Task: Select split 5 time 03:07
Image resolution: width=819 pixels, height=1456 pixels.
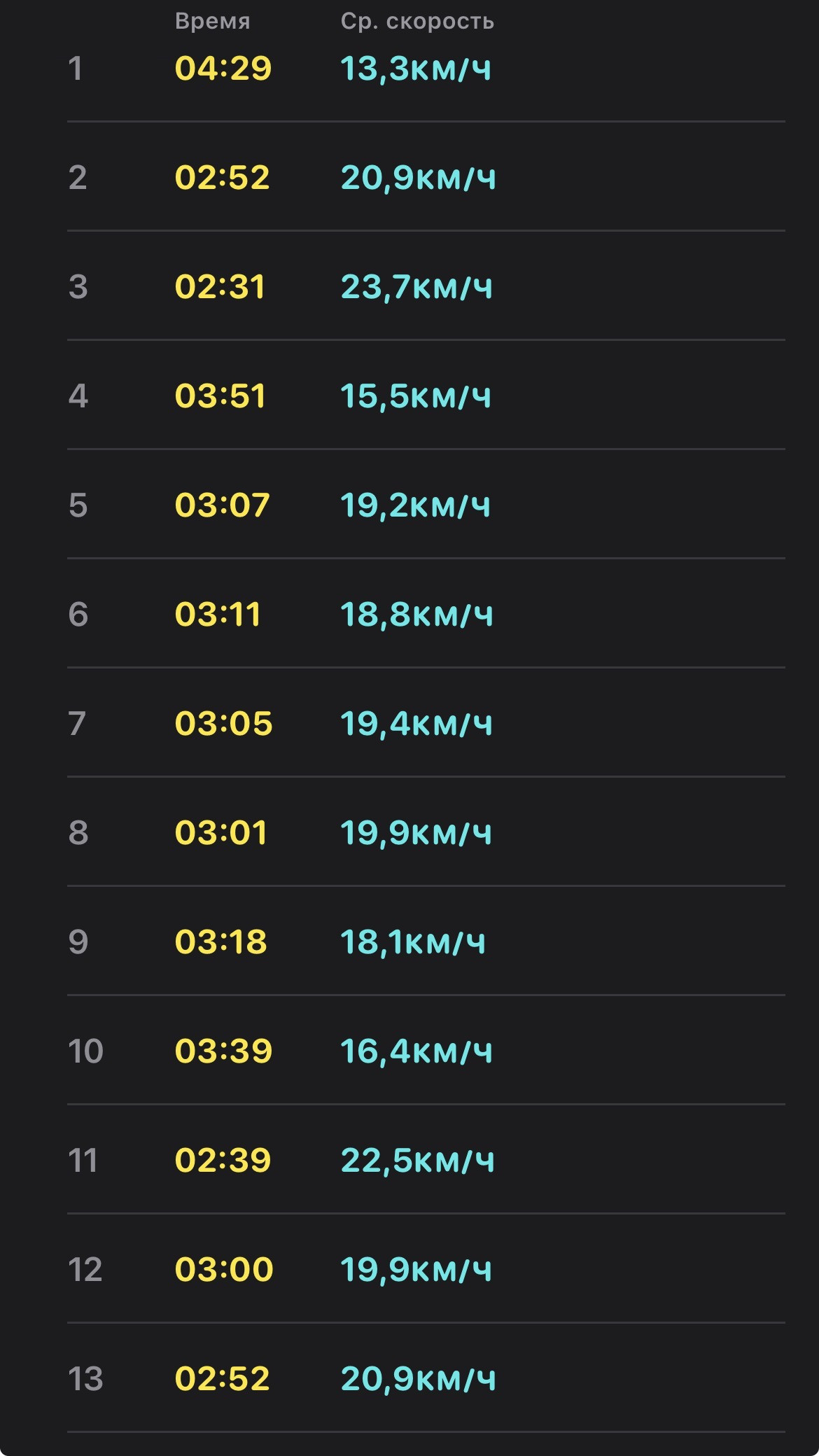Action: tap(222, 505)
